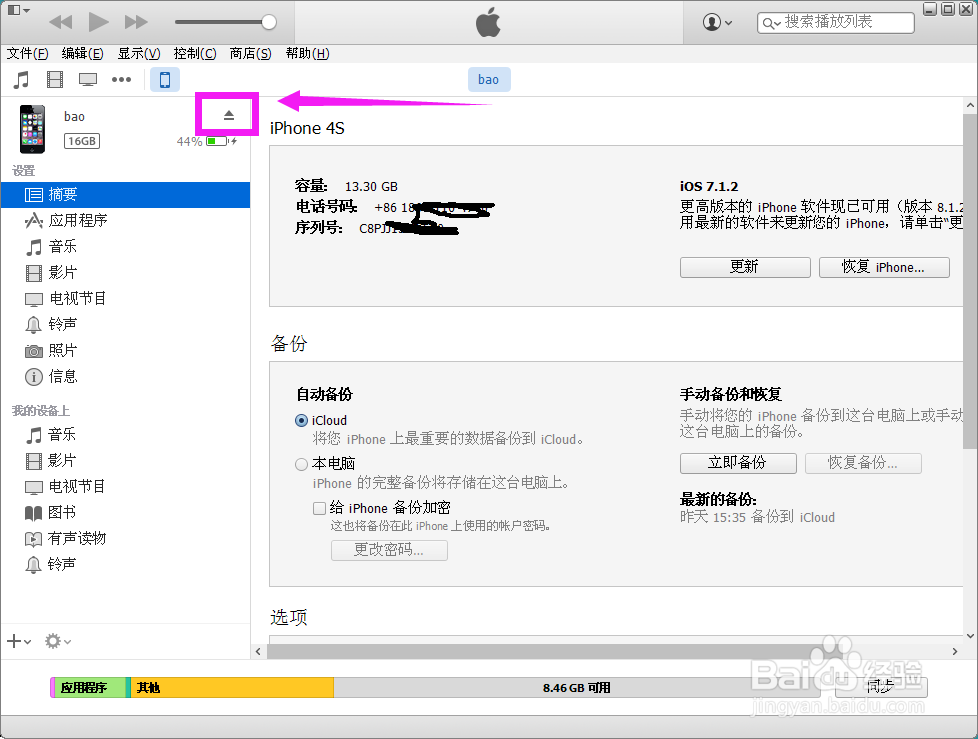This screenshot has width=978, height=739.
Task: Open the window sidebar menu dropdown
Action: point(18,10)
